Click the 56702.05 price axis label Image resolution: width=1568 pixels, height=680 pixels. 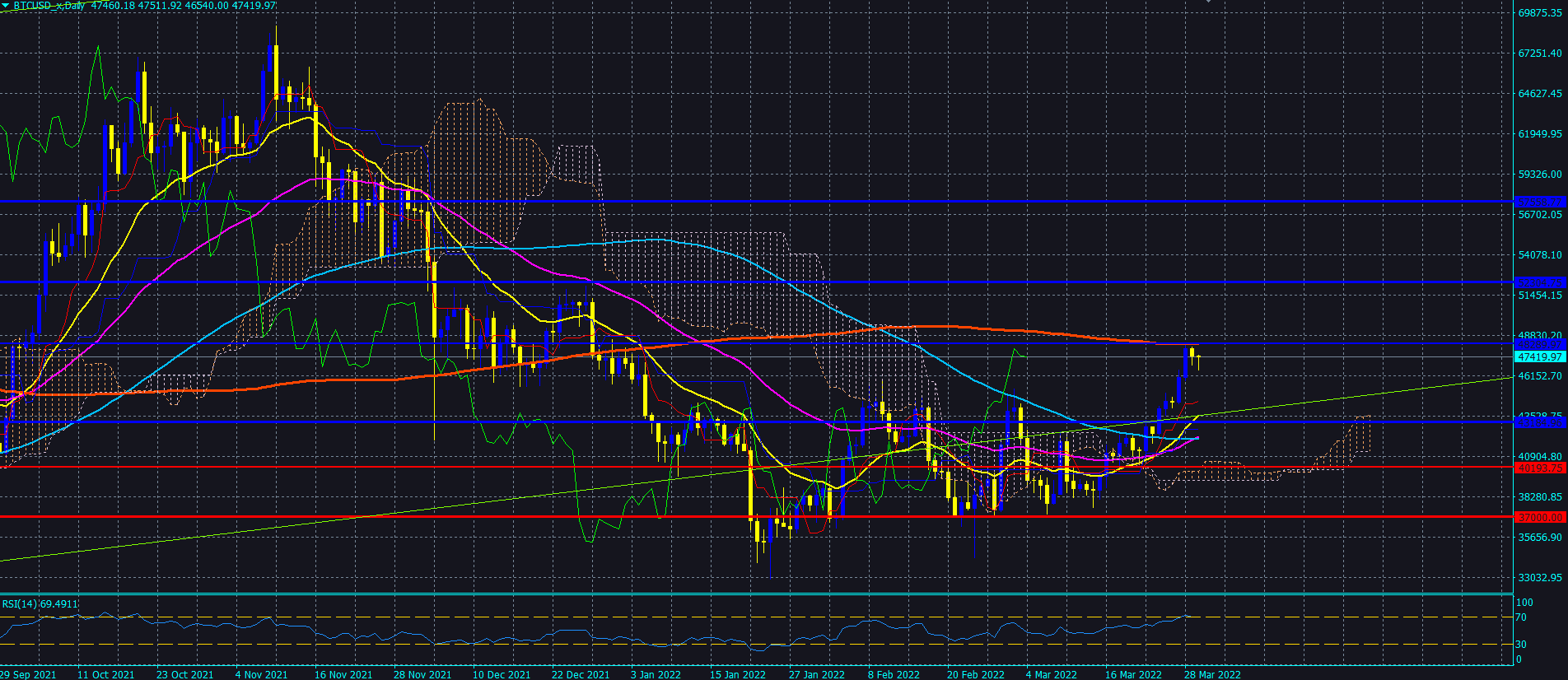[x=1540, y=215]
